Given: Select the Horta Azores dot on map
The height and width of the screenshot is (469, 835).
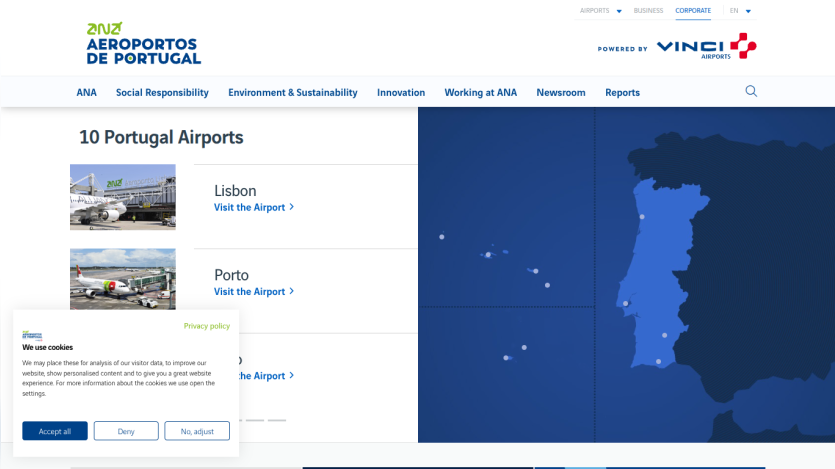Looking at the screenshot, I should click(488, 255).
